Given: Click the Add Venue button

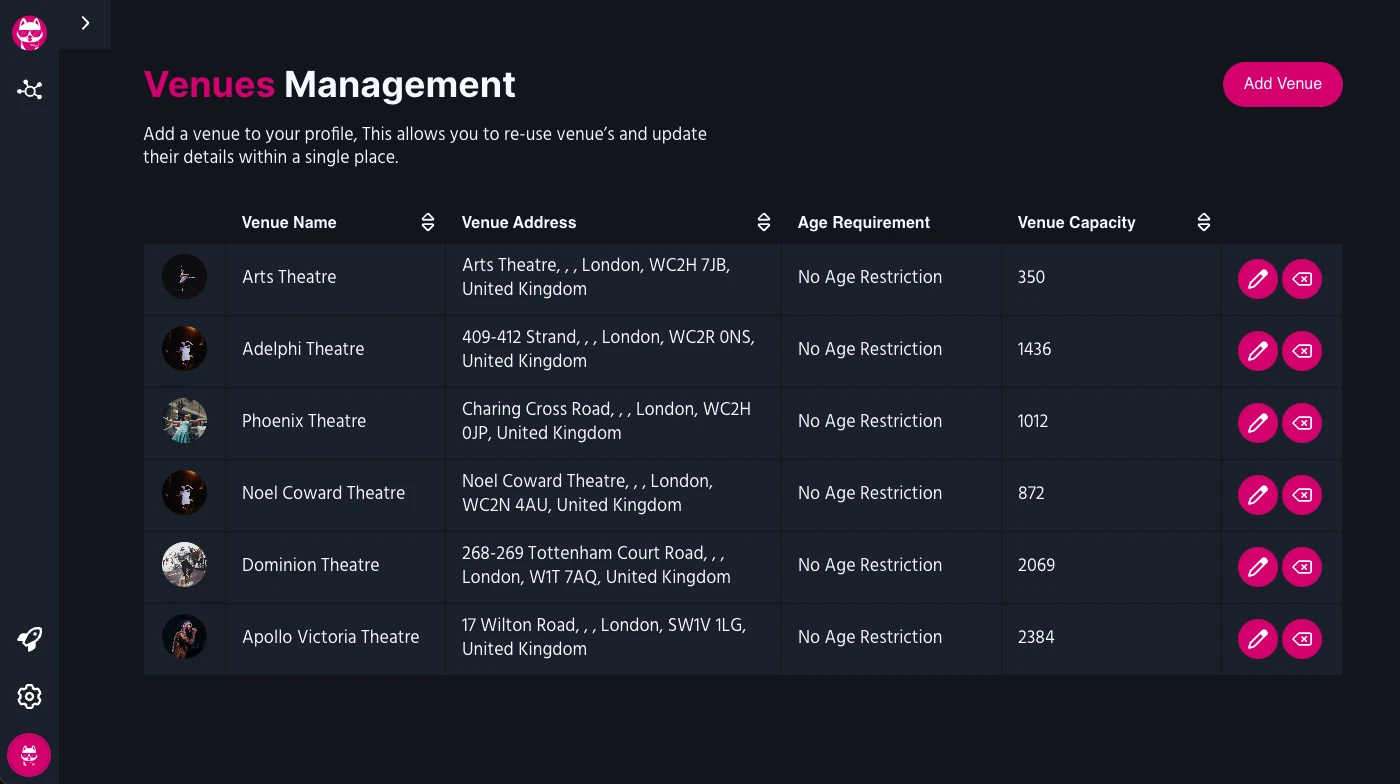Looking at the screenshot, I should (1282, 84).
